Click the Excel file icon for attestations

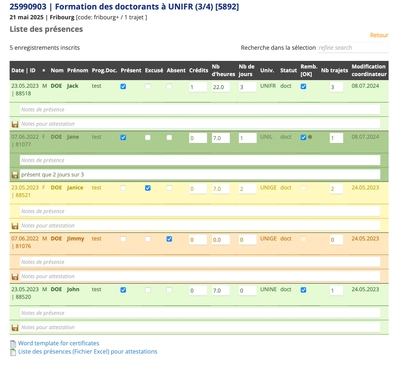point(13,352)
